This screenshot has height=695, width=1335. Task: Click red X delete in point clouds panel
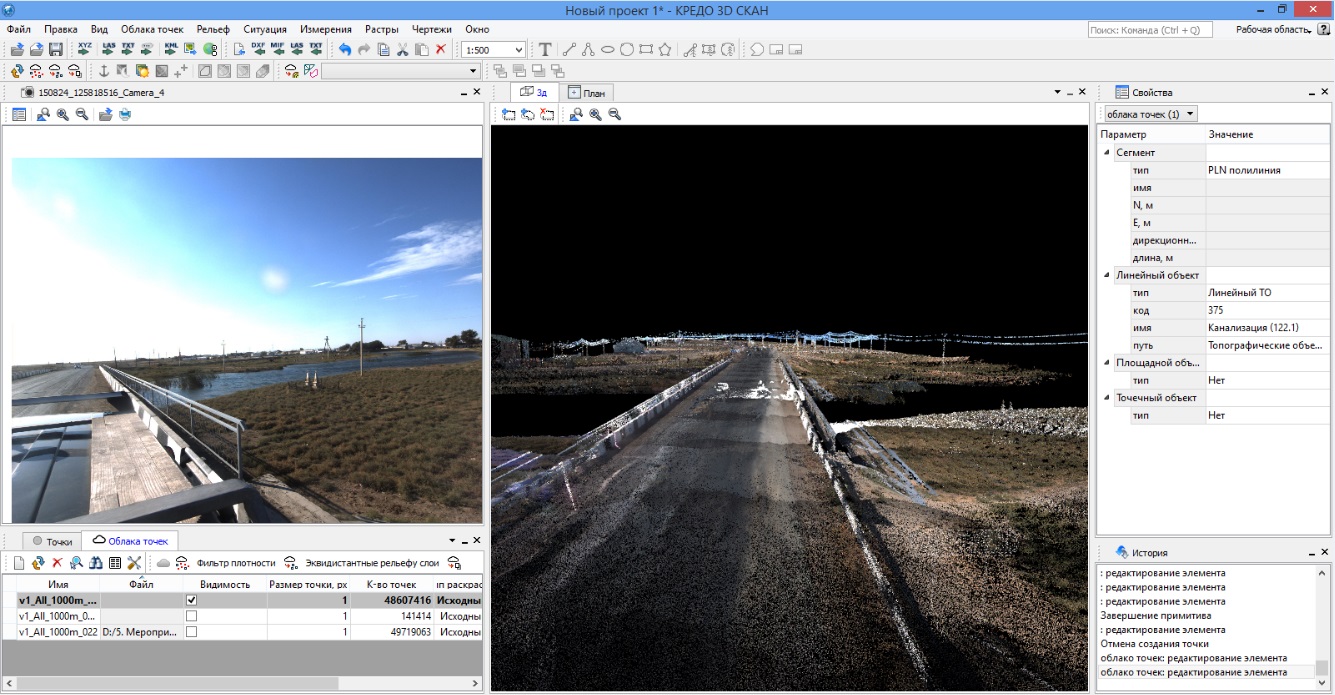[57, 563]
